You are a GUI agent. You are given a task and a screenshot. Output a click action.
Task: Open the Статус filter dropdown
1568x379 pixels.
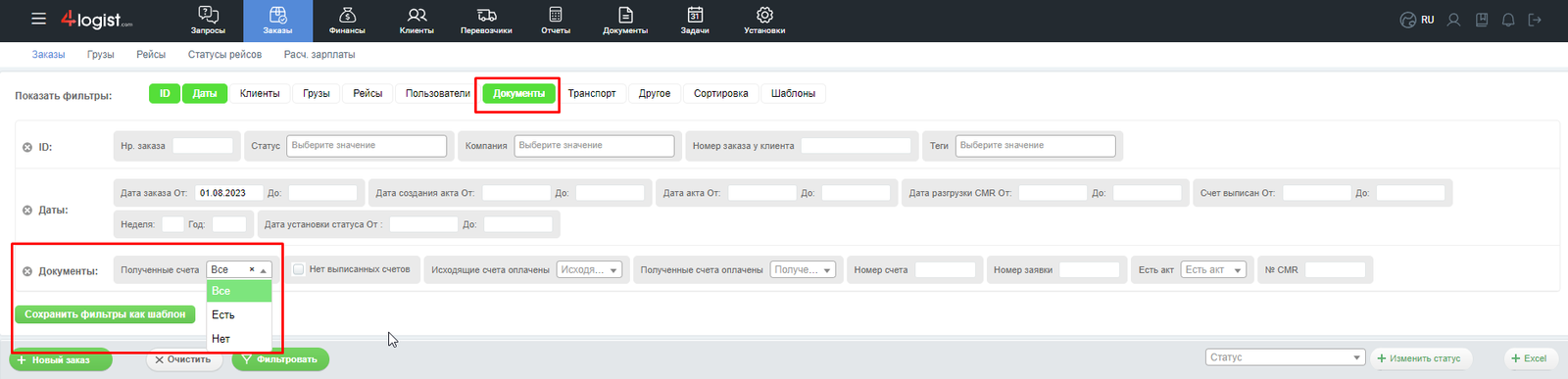coord(367,146)
